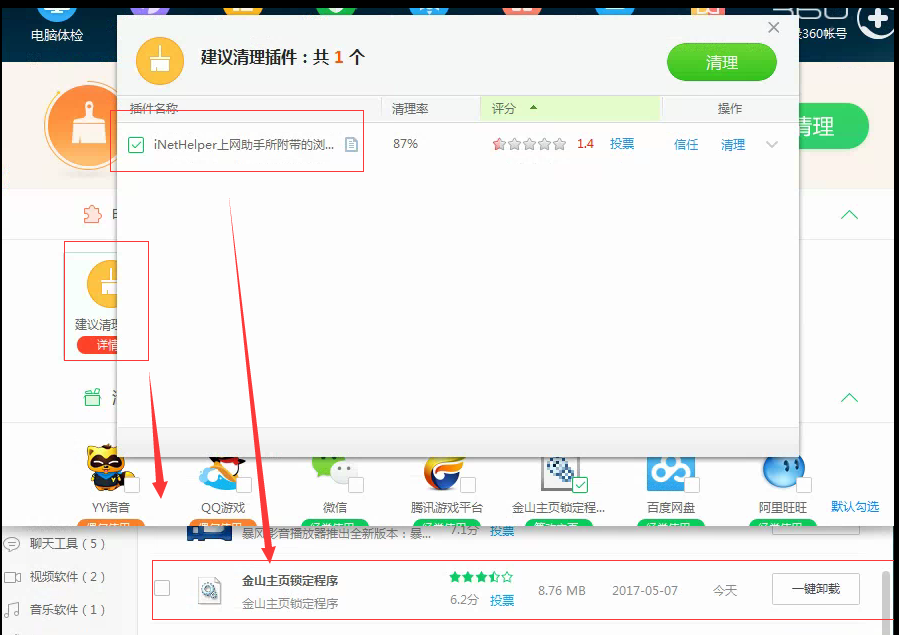The height and width of the screenshot is (635, 899).
Task: Click the orange puzzle piece plugin icon
Action: coord(92,214)
